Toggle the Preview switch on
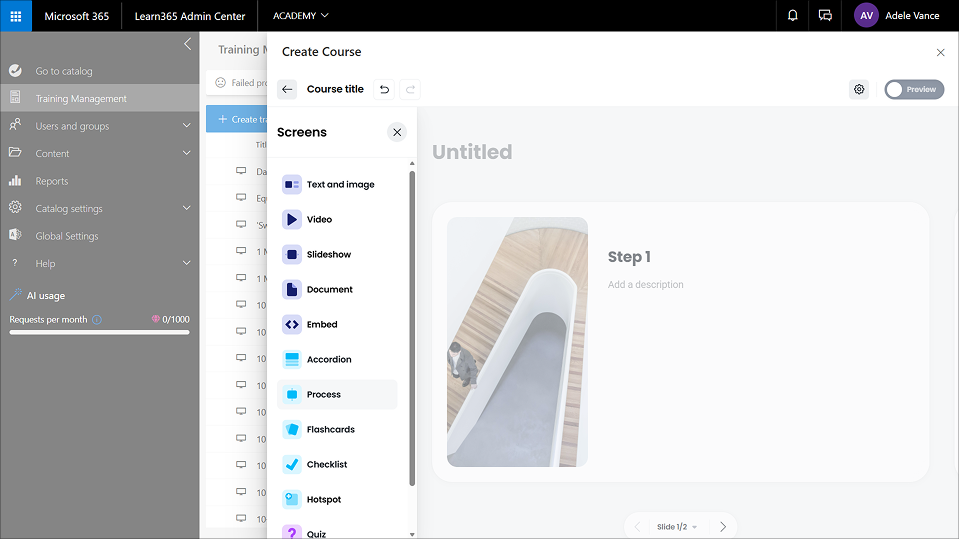Image resolution: width=959 pixels, height=539 pixels. pyautogui.click(x=913, y=89)
